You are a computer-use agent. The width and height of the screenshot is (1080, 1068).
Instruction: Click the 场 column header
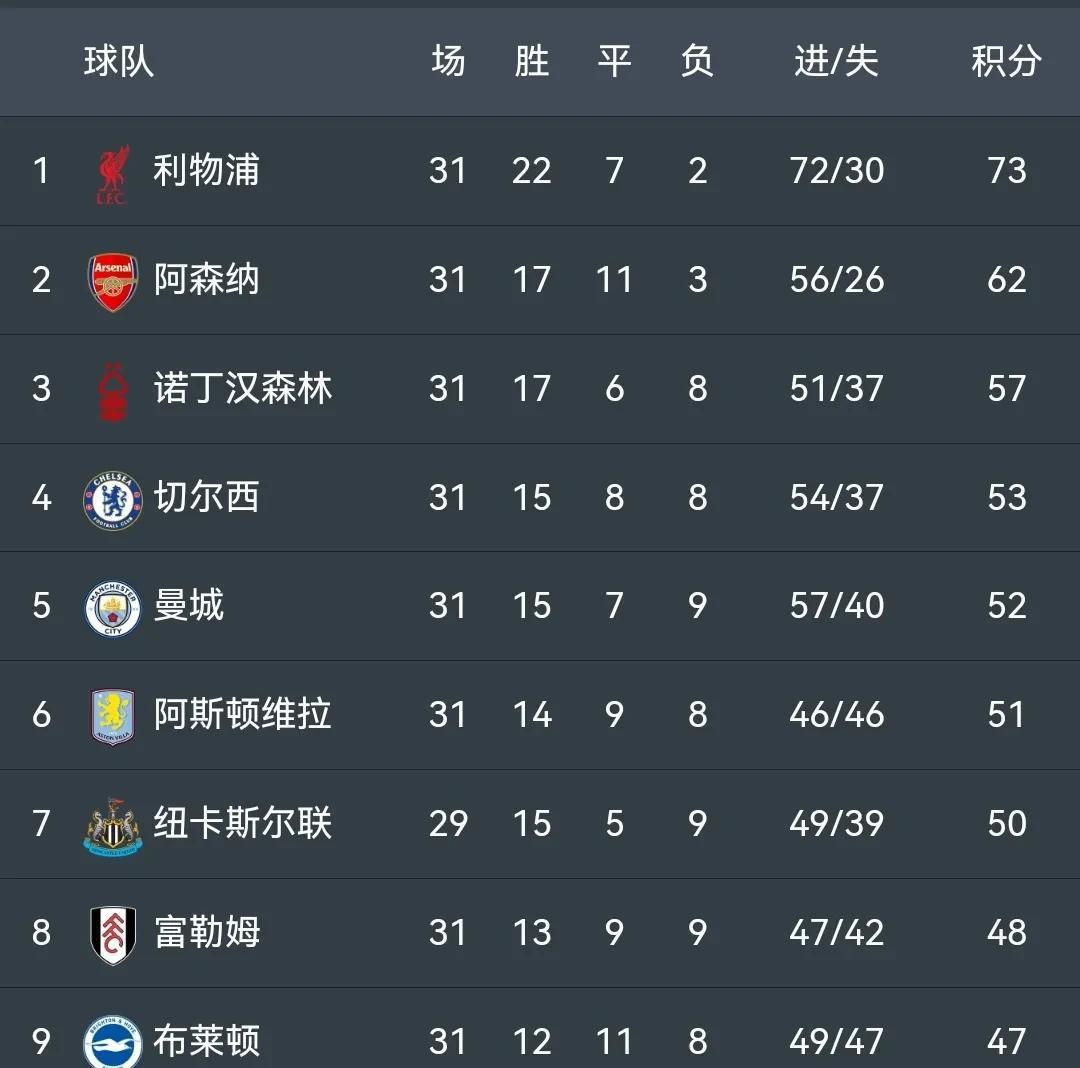[448, 62]
